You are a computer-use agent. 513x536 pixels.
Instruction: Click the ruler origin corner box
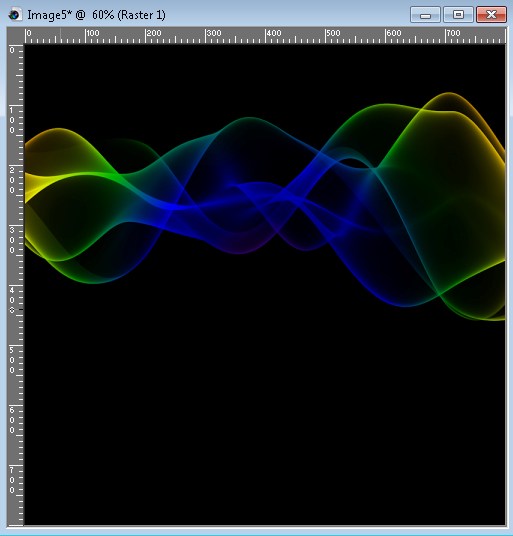click(x=15, y=36)
